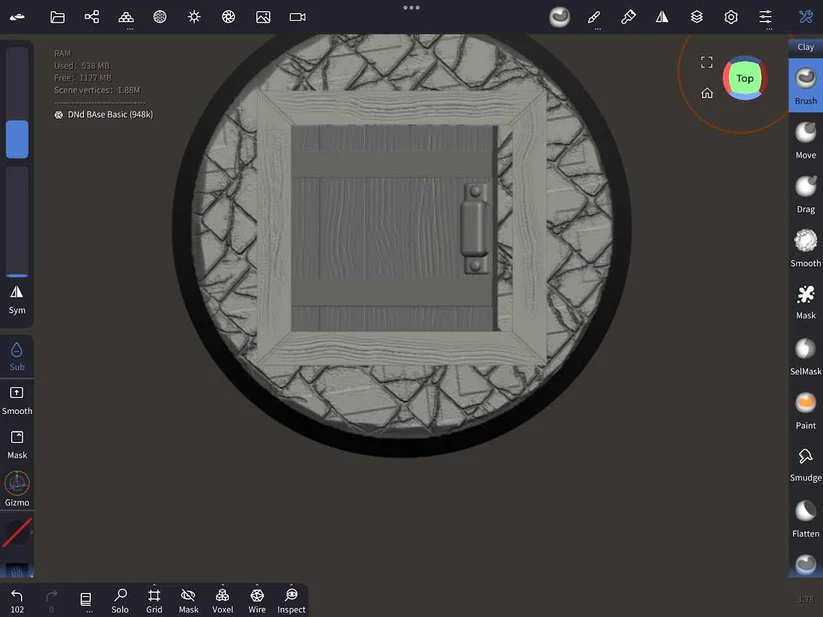Select the Move tool
823x617 pixels.
(806, 140)
